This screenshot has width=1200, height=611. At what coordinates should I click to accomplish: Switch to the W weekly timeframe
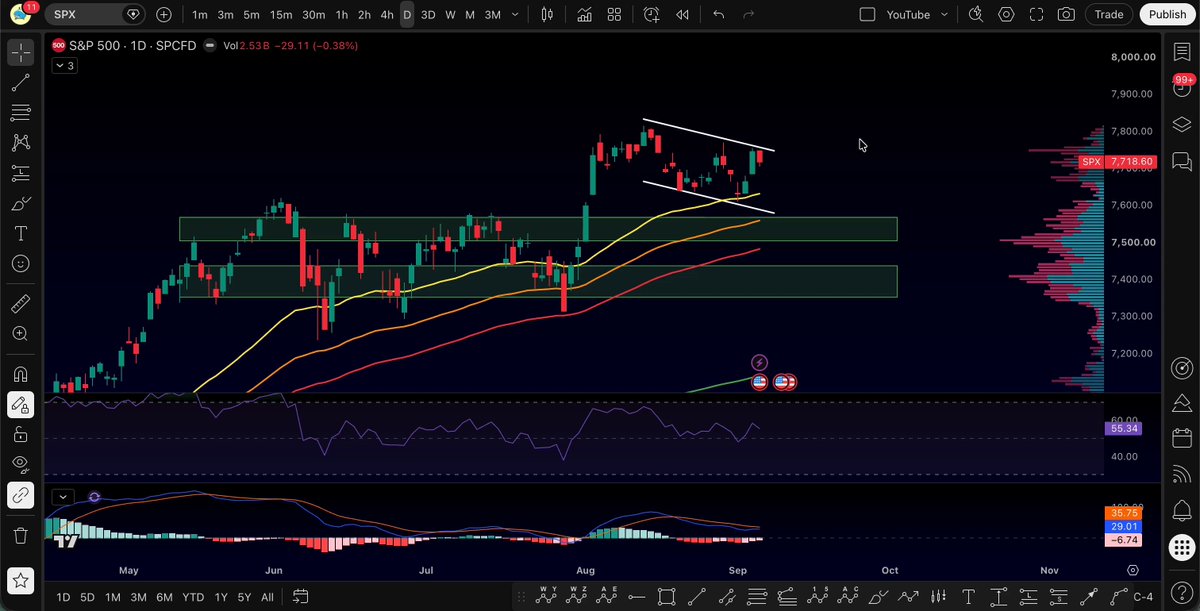[x=450, y=15]
